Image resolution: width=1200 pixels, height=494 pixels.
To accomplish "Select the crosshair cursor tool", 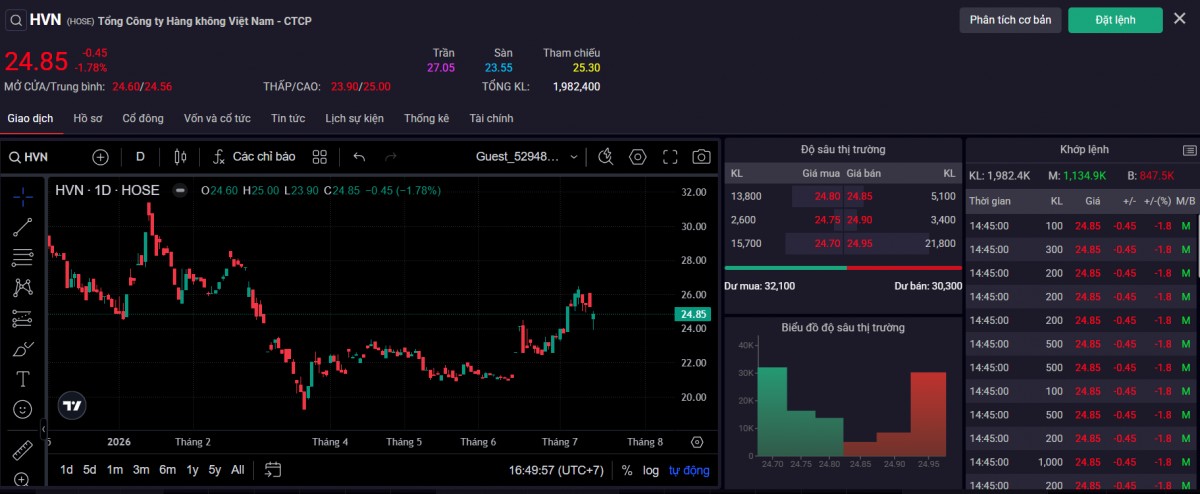I will 22,195.
